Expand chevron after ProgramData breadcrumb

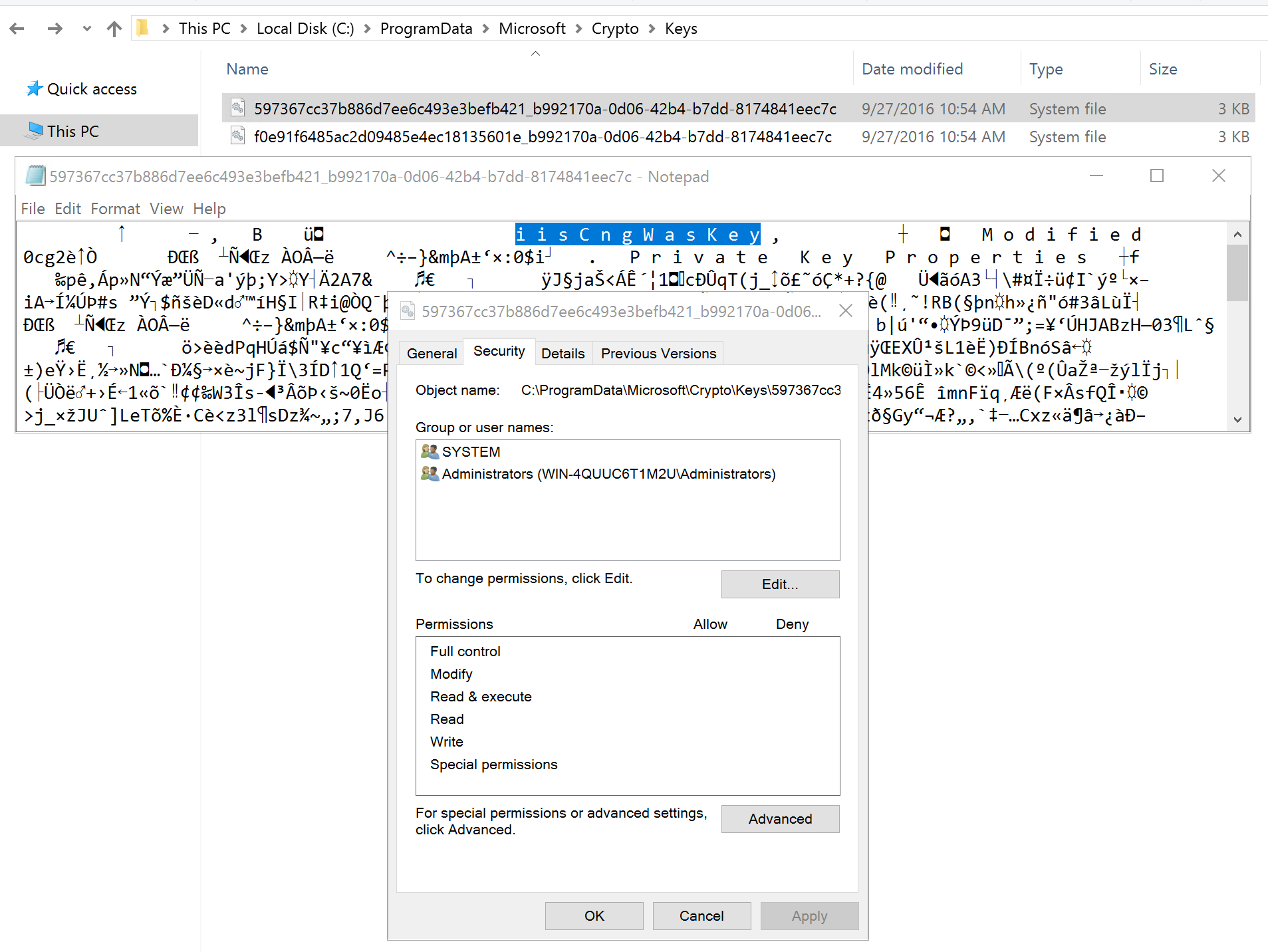(x=485, y=29)
